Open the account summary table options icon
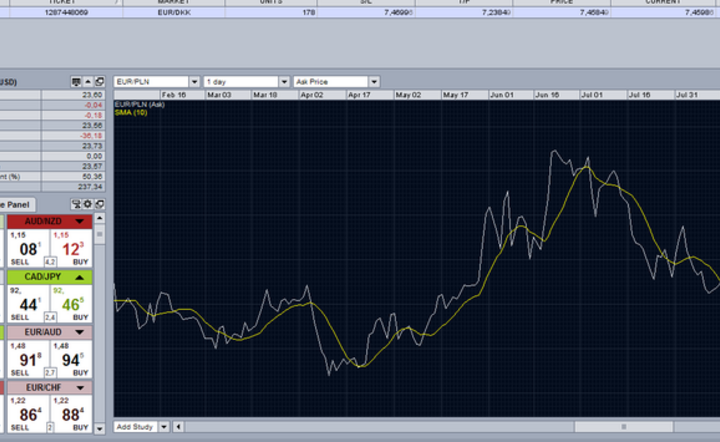 (x=76, y=82)
